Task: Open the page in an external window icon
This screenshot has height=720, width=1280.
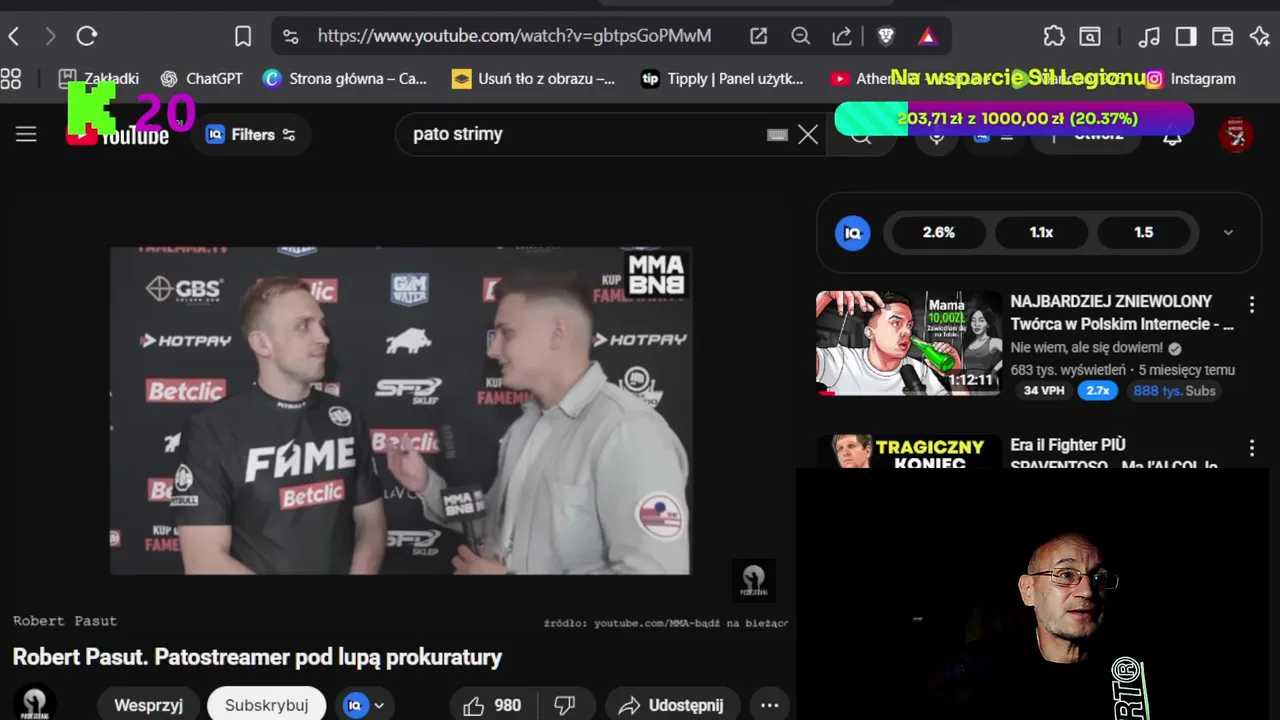Action: (x=759, y=37)
